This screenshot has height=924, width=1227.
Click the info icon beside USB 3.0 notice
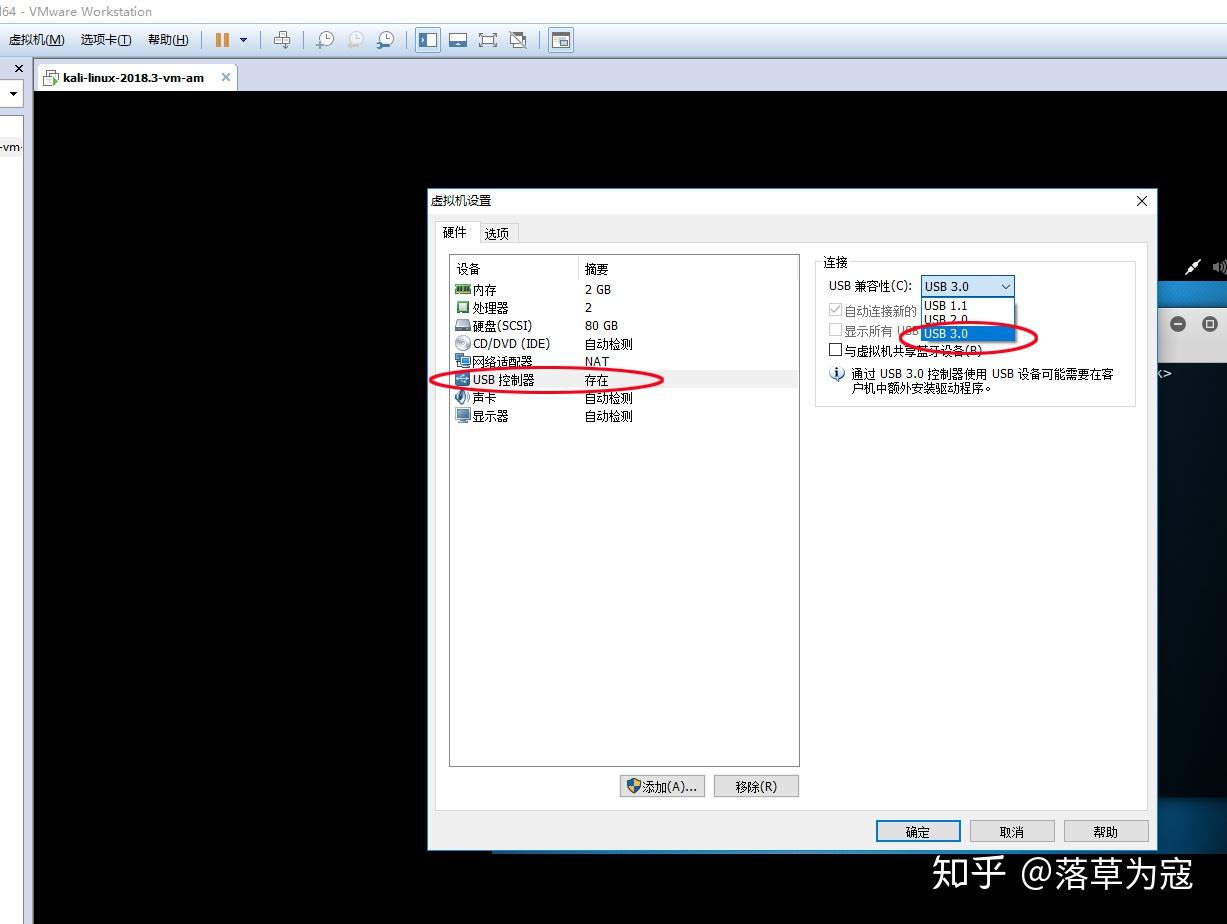[838, 374]
